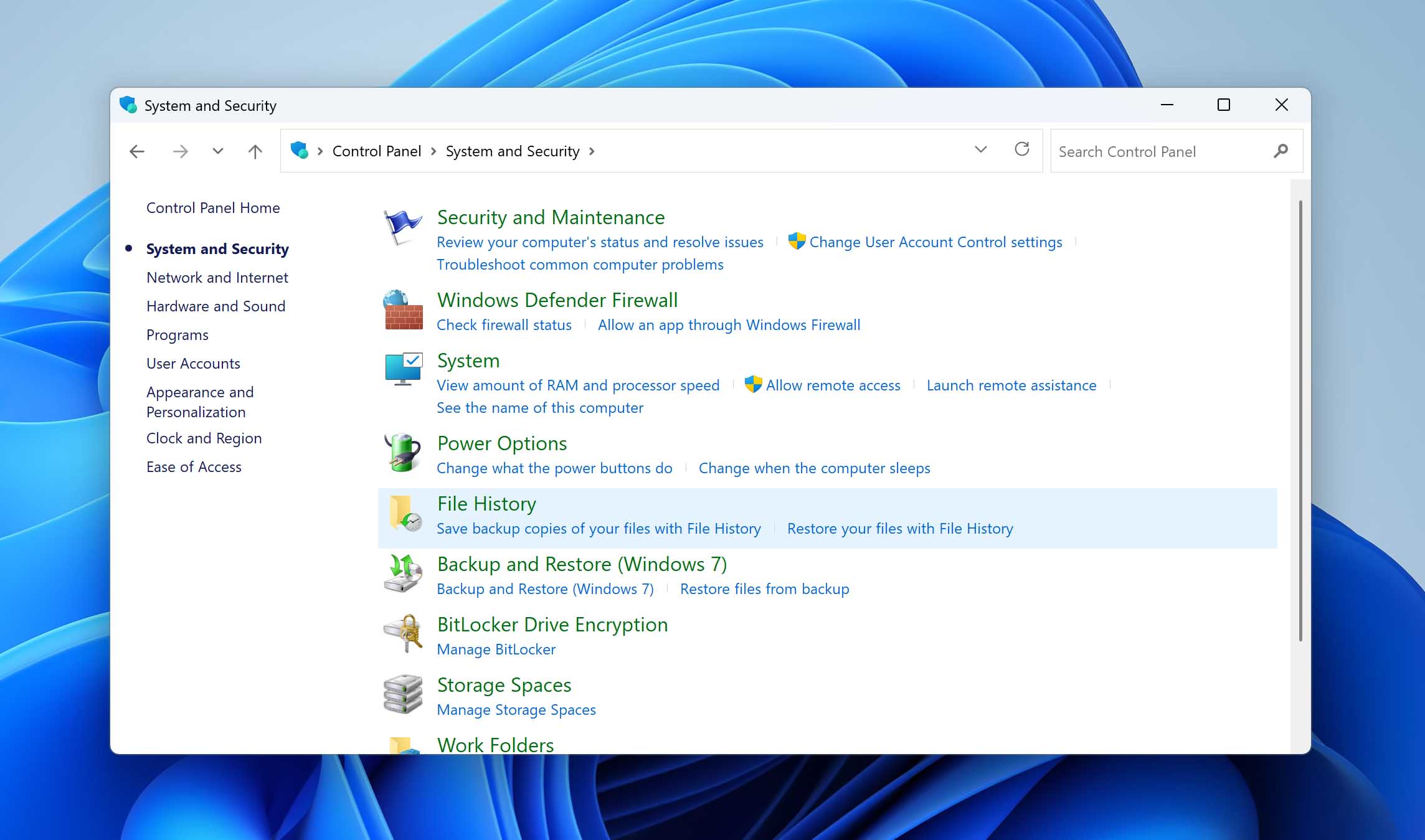Click the refresh button in the address bar
This screenshot has width=1425, height=840.
[x=1022, y=150]
